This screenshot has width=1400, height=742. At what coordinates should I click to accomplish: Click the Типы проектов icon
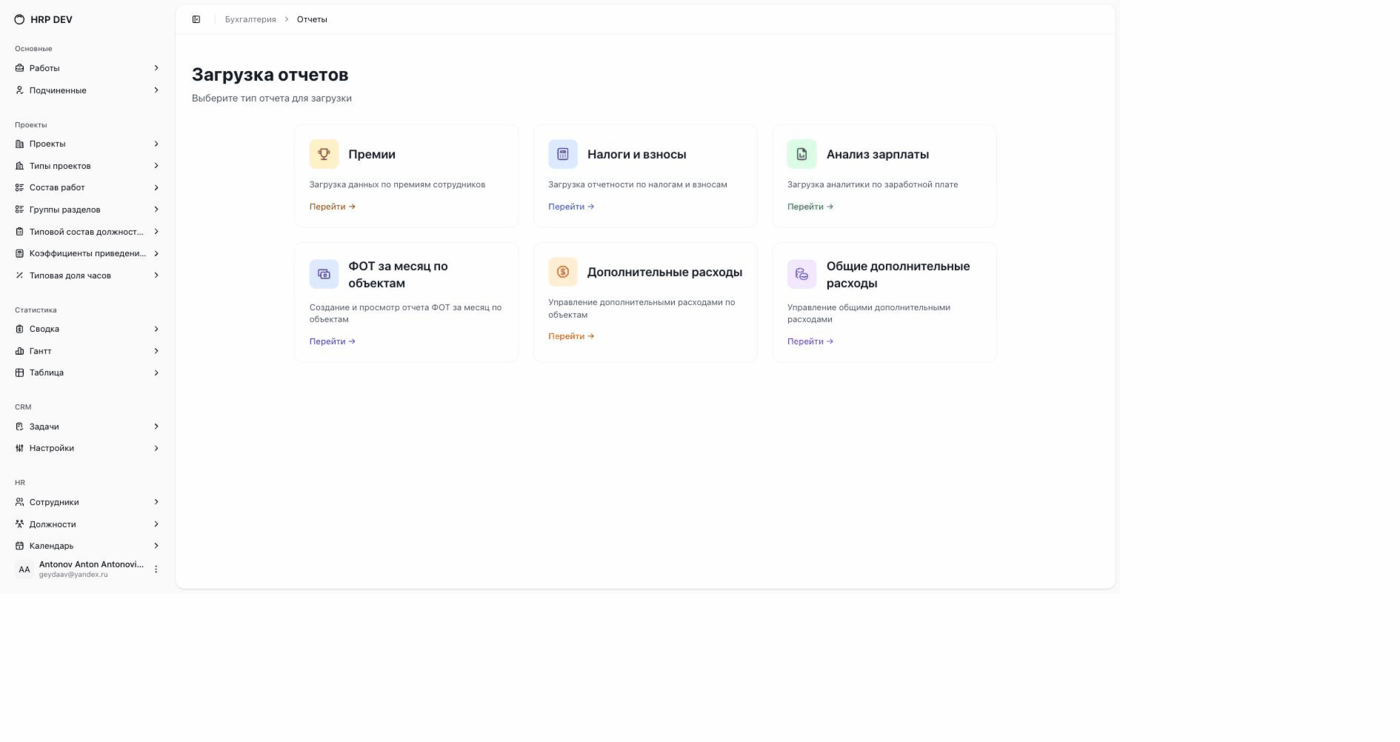(x=19, y=166)
